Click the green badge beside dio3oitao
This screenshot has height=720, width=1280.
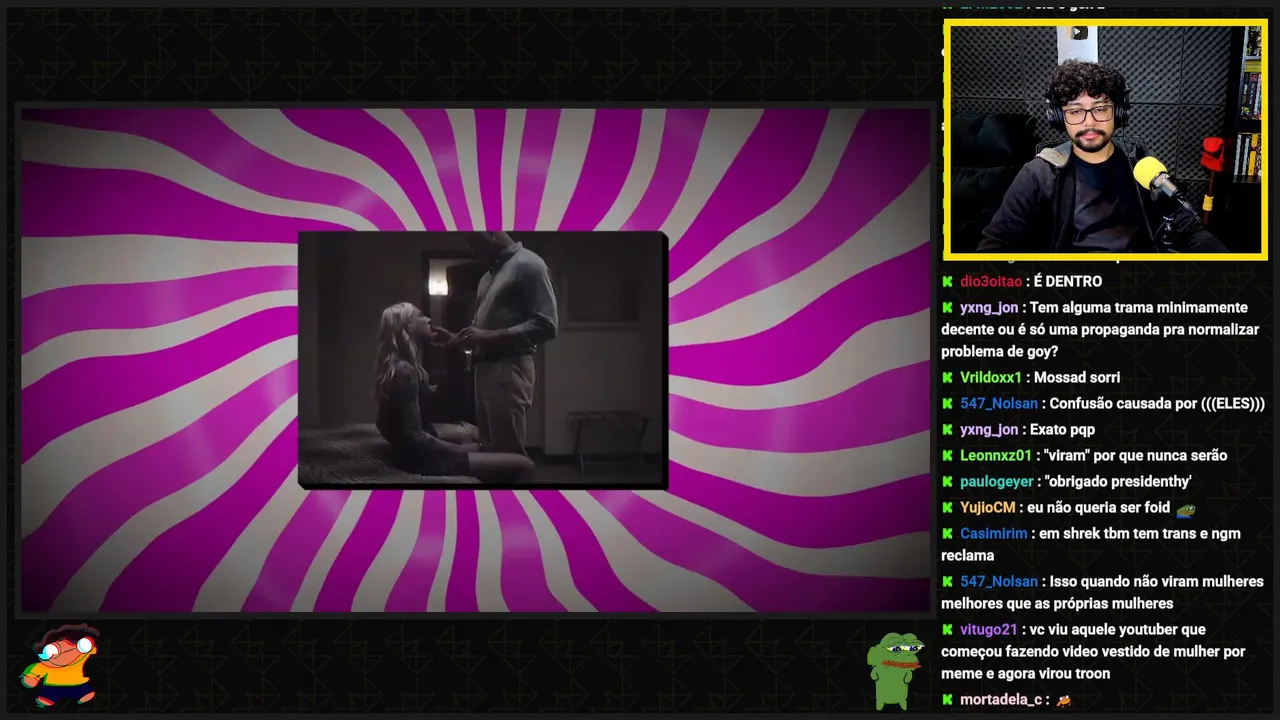(x=947, y=282)
